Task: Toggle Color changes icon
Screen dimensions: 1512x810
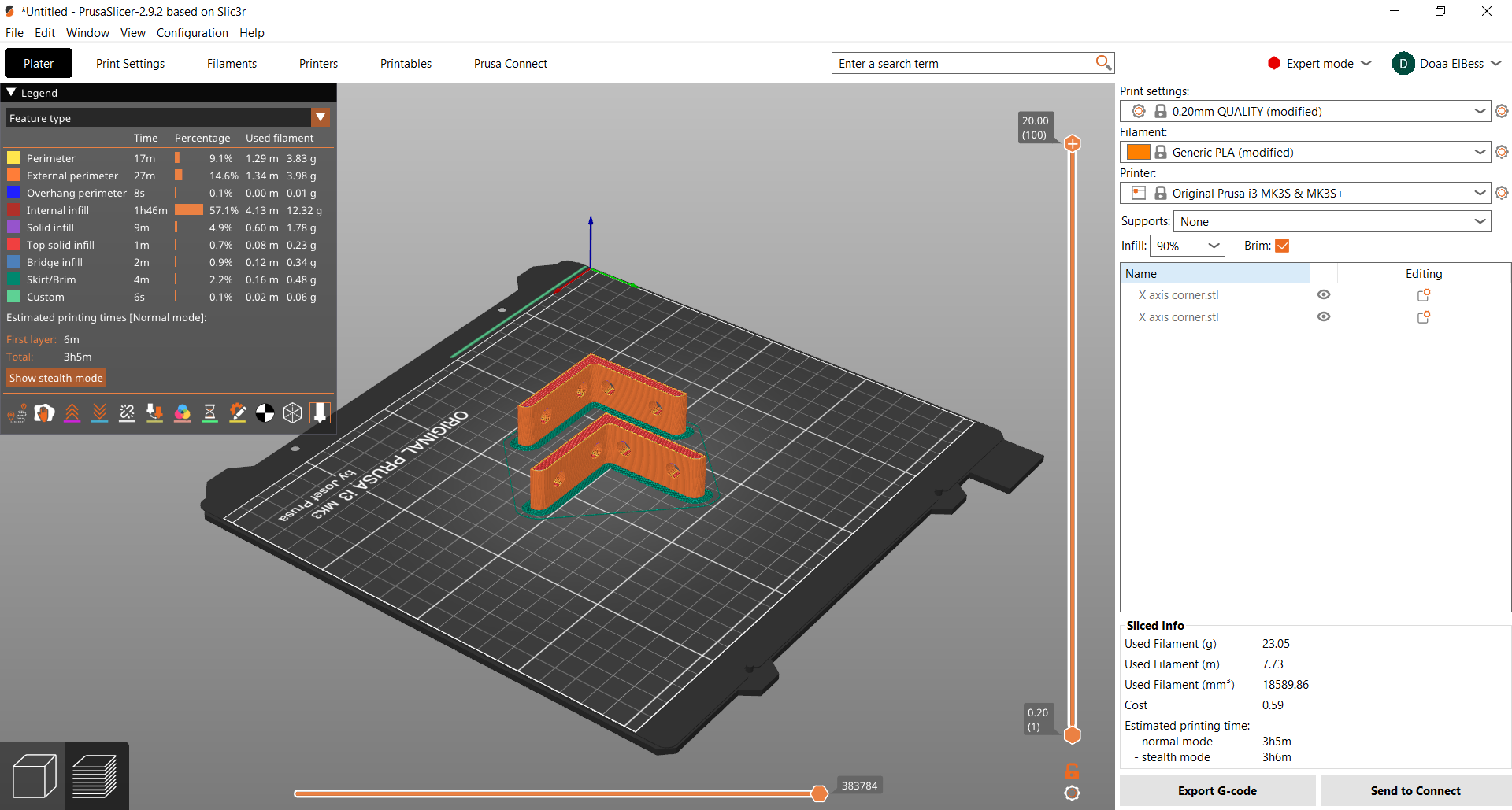Action: [183, 412]
